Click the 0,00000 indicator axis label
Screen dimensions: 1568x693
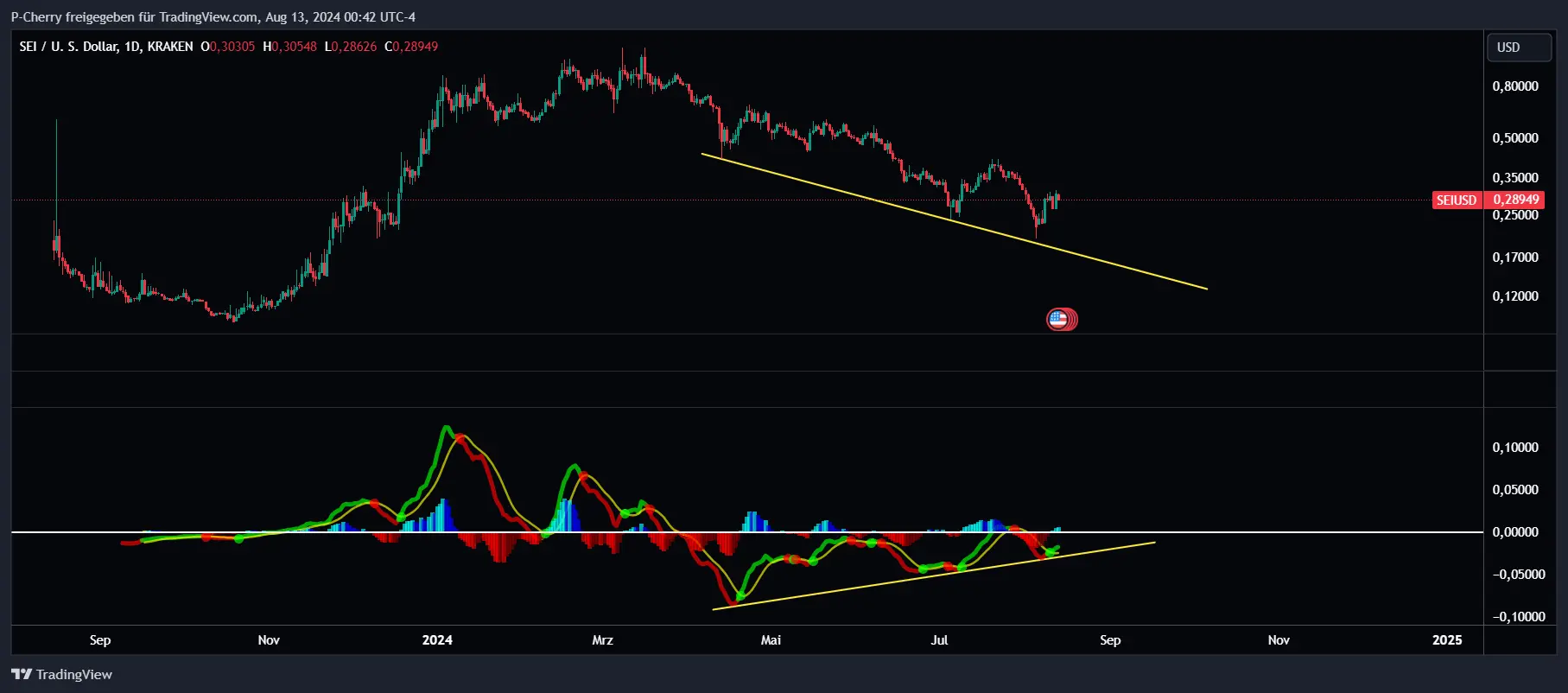(1515, 532)
